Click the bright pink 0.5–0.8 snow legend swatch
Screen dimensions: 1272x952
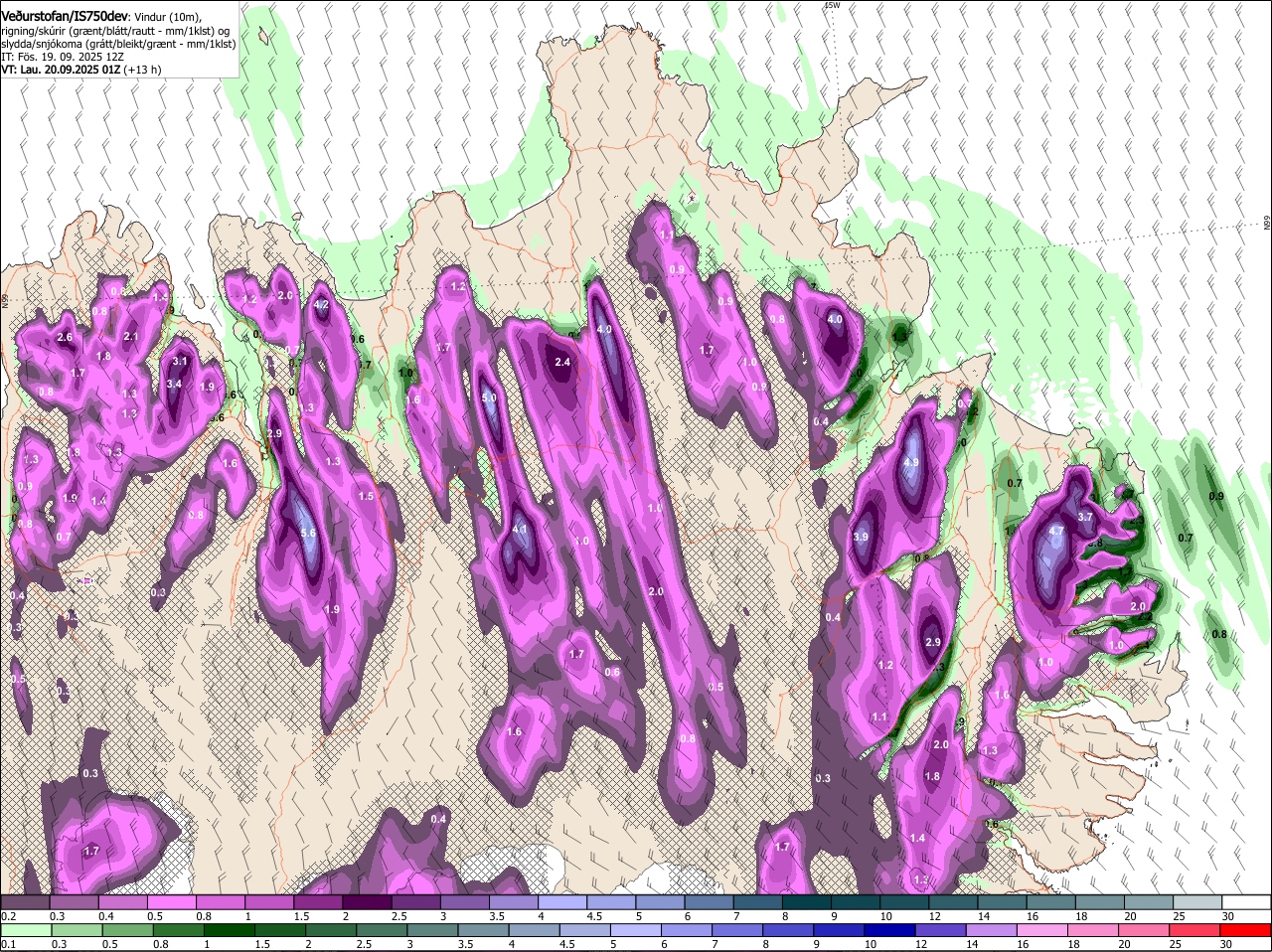(172, 902)
